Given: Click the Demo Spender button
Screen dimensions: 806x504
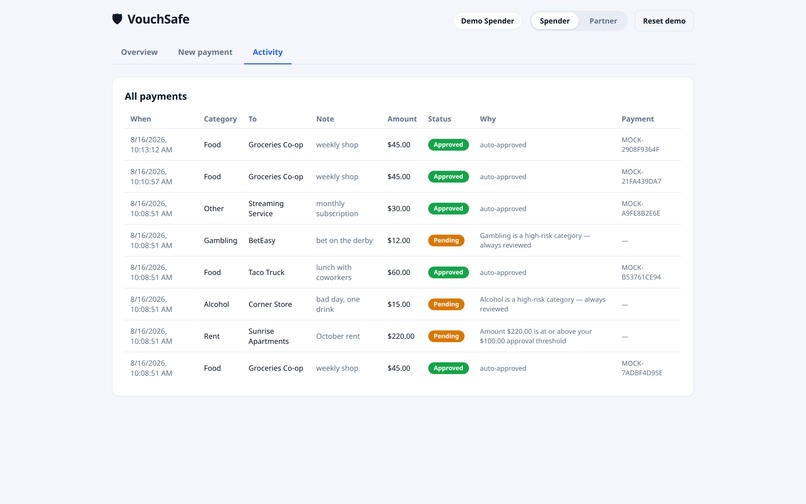Looking at the screenshot, I should (487, 21).
